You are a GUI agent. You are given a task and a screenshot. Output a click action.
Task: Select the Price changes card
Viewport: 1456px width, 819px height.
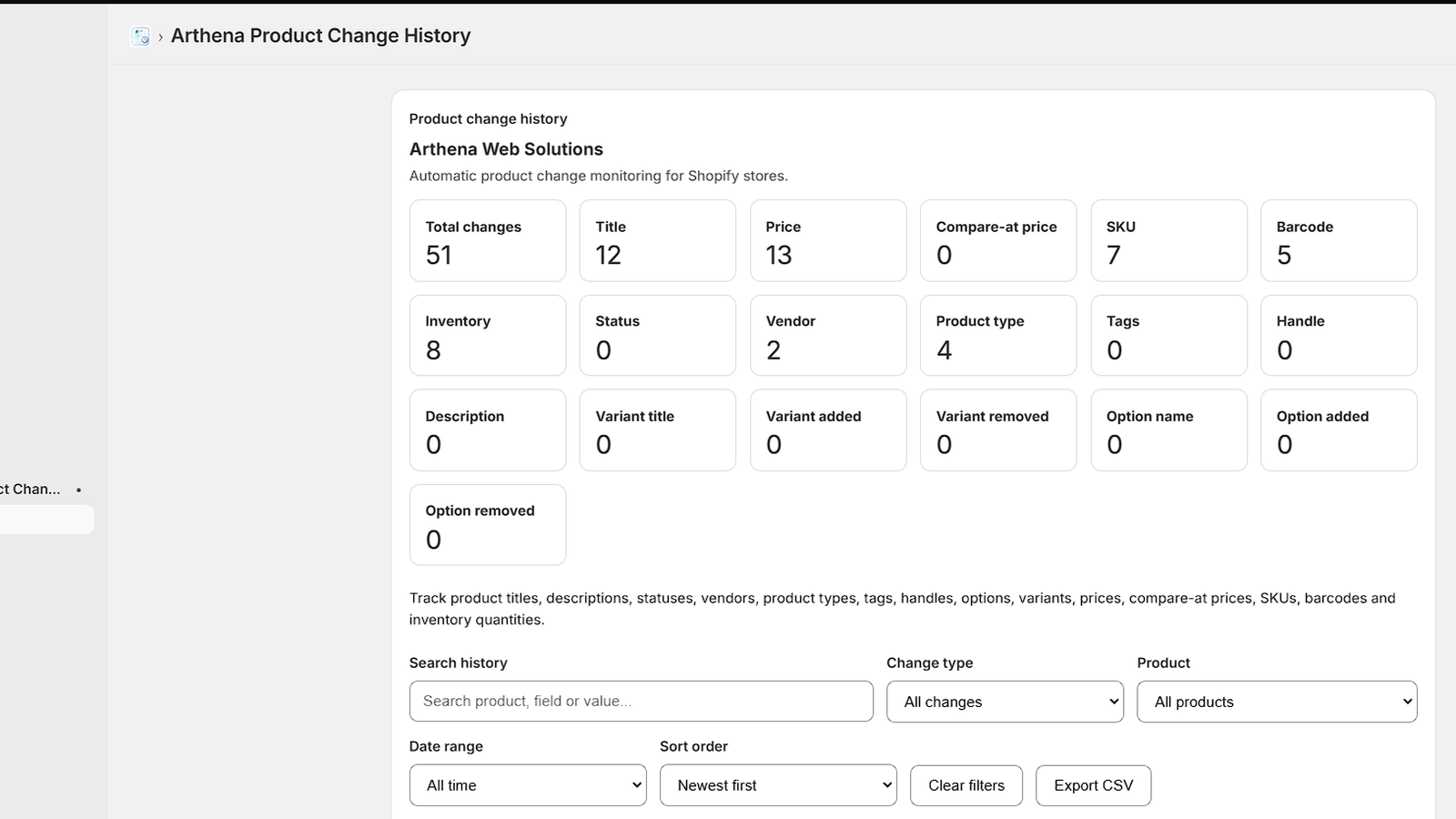coord(828,241)
